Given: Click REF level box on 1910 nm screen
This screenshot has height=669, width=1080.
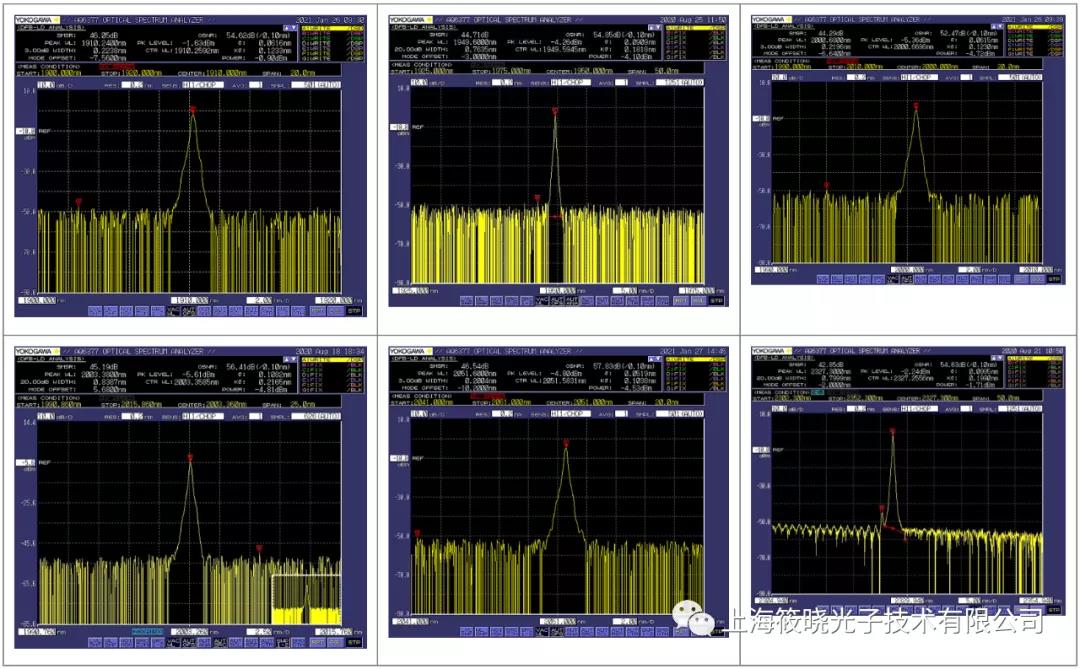Looking at the screenshot, I should click(x=26, y=131).
